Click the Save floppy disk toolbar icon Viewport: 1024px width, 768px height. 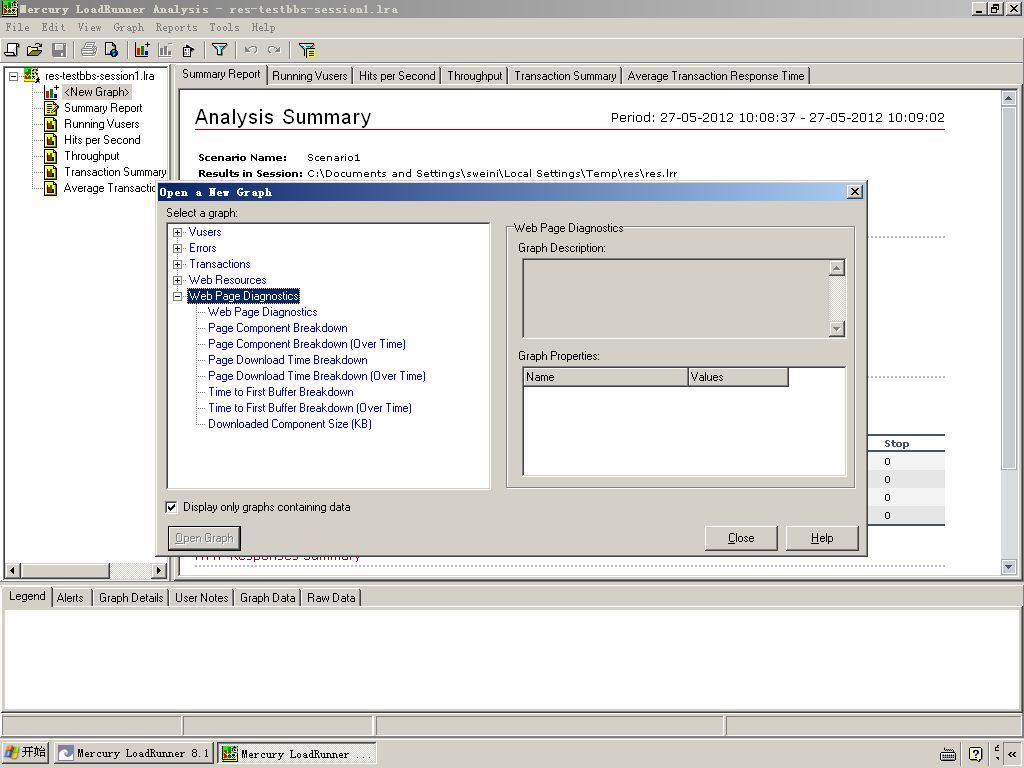[59, 50]
